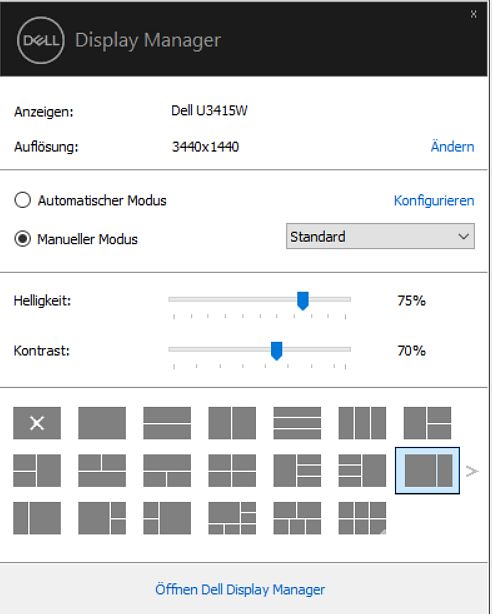Click the Dell U3415W monitor name
Image resolution: width=492 pixels, height=614 pixels.
tap(209, 110)
